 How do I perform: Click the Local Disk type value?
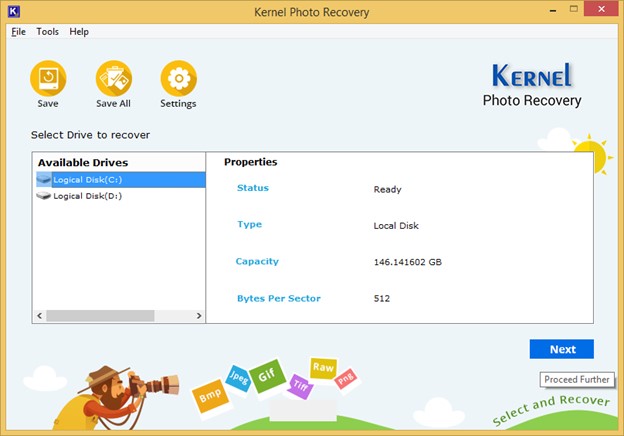pyautogui.click(x=396, y=226)
